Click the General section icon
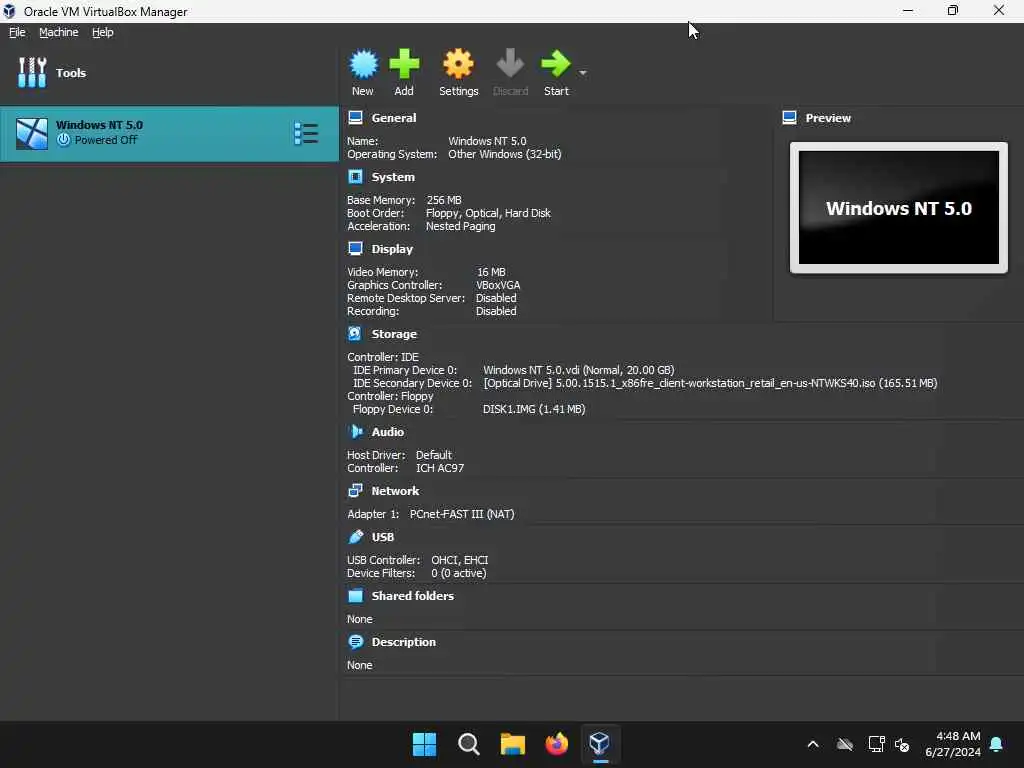The image size is (1024, 768). (x=355, y=118)
